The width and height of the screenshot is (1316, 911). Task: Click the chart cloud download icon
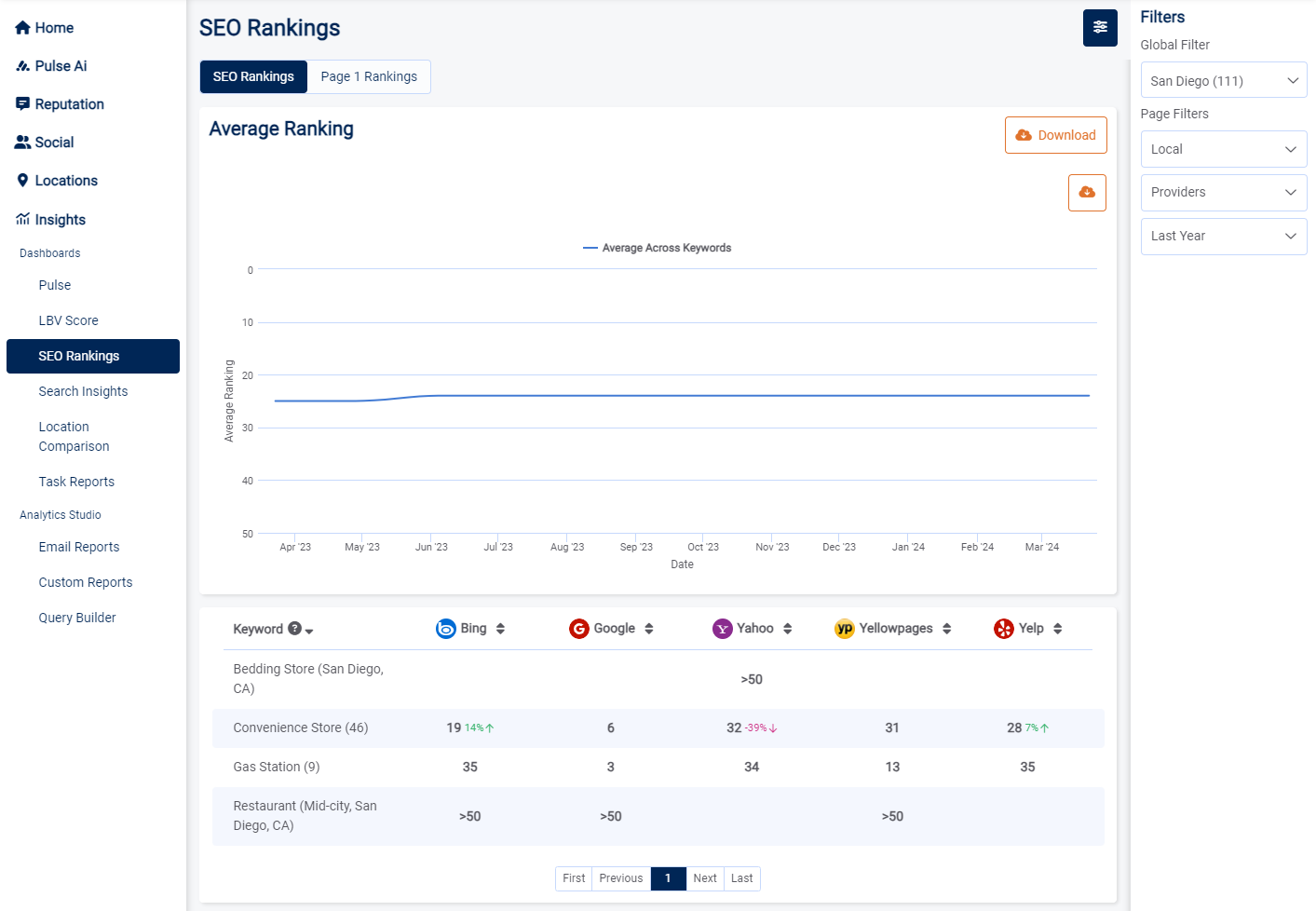click(1087, 193)
